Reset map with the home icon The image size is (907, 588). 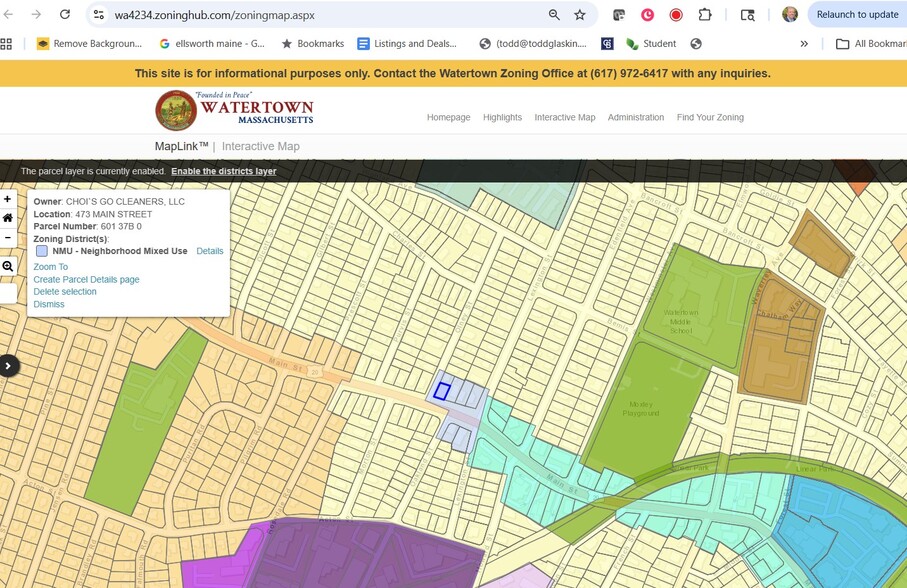pos(8,218)
